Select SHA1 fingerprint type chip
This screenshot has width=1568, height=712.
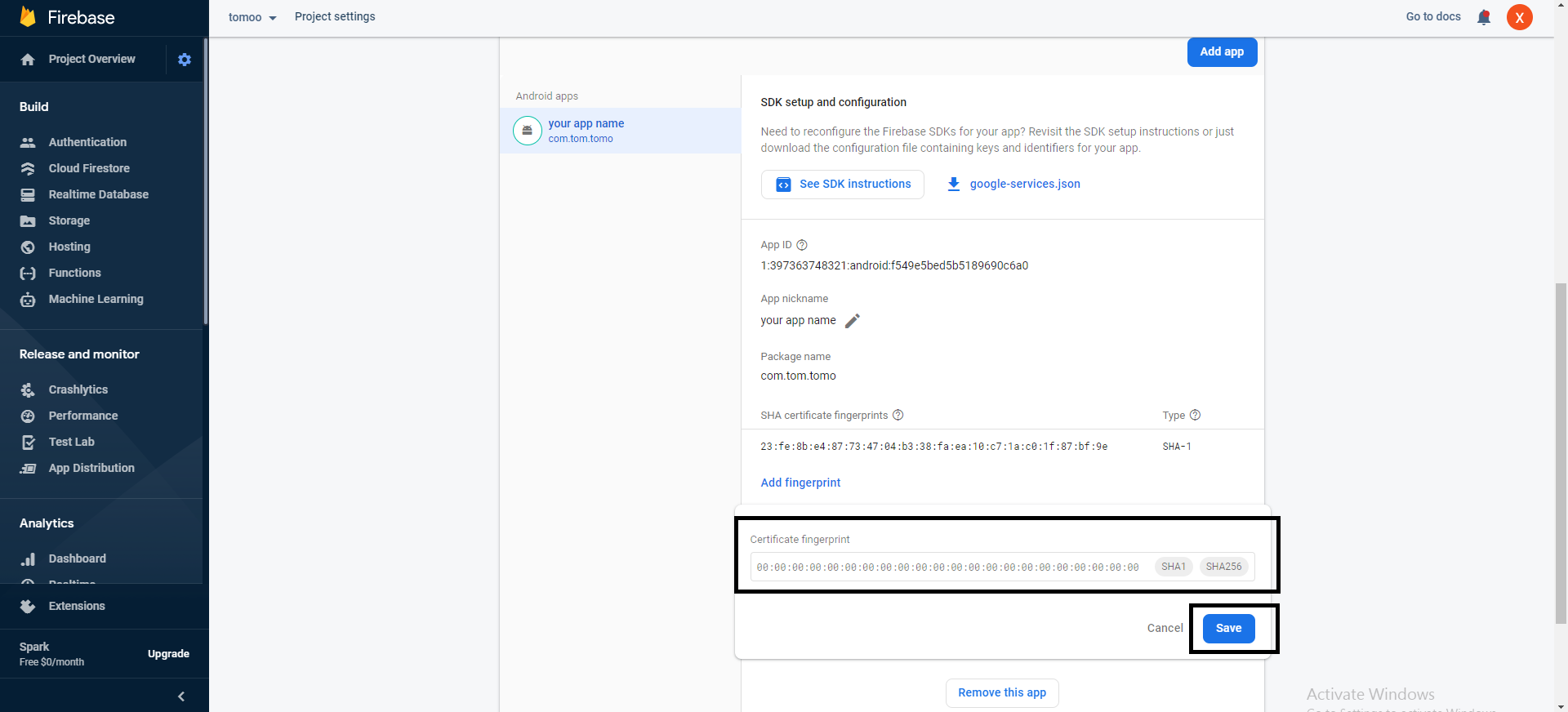[1173, 567]
